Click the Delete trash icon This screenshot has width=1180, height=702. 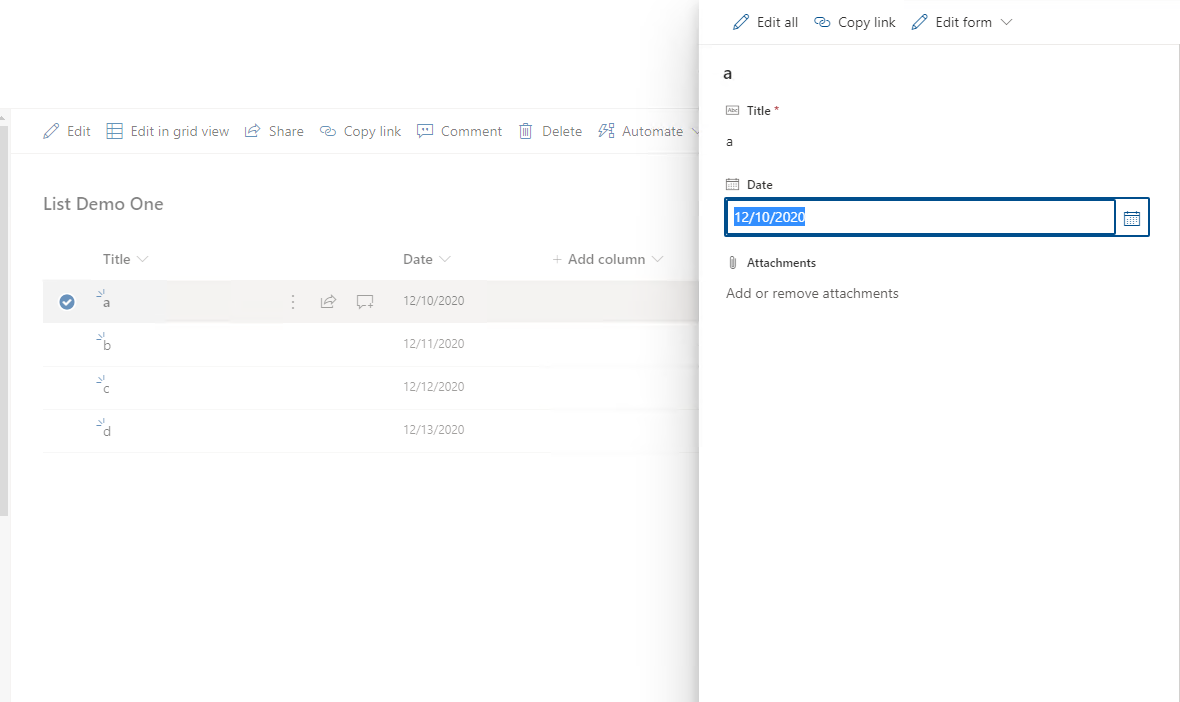point(525,131)
